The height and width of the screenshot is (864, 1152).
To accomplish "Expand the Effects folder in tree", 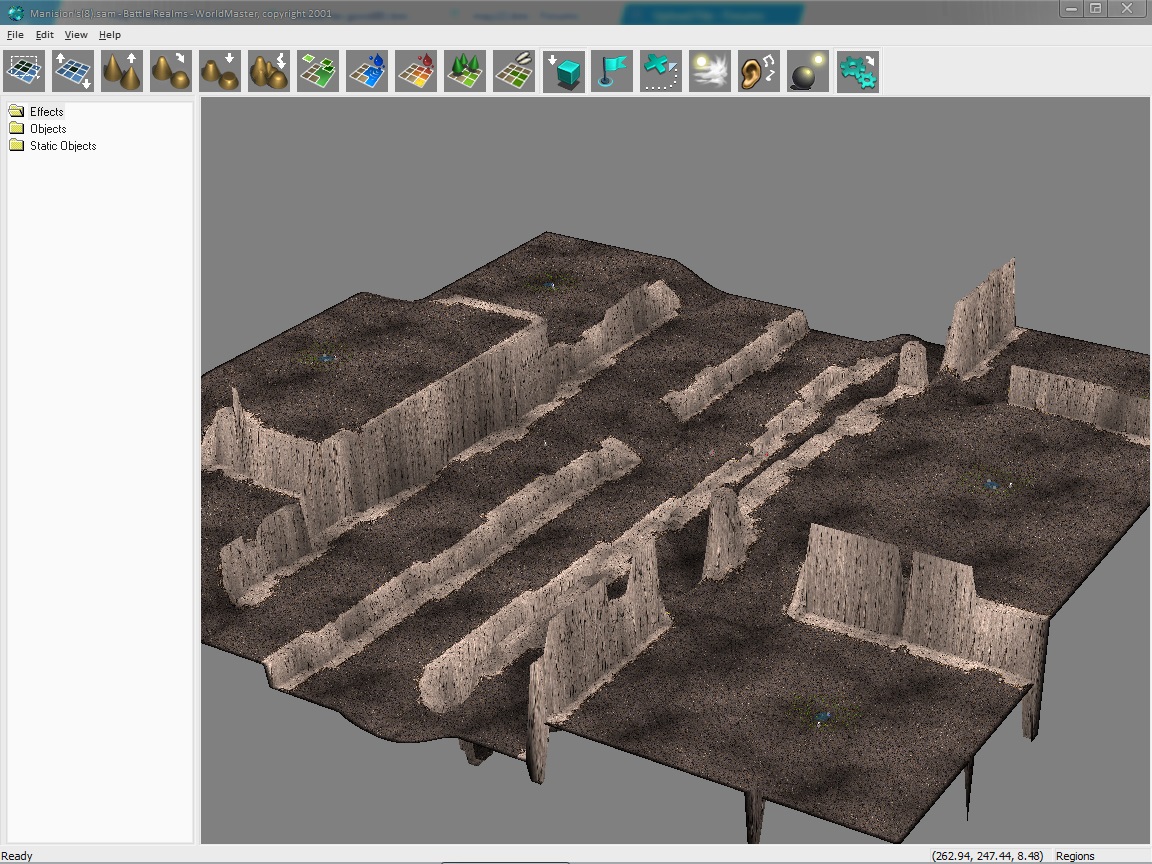I will (46, 111).
